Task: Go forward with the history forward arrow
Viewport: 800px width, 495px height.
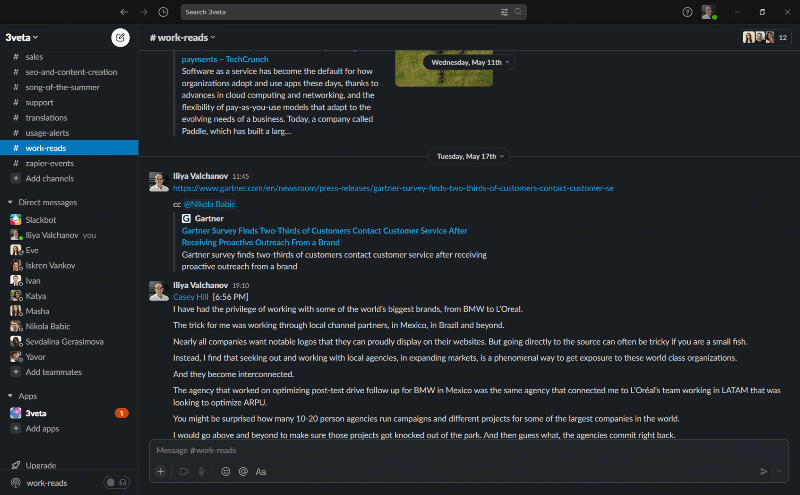Action: [144, 12]
